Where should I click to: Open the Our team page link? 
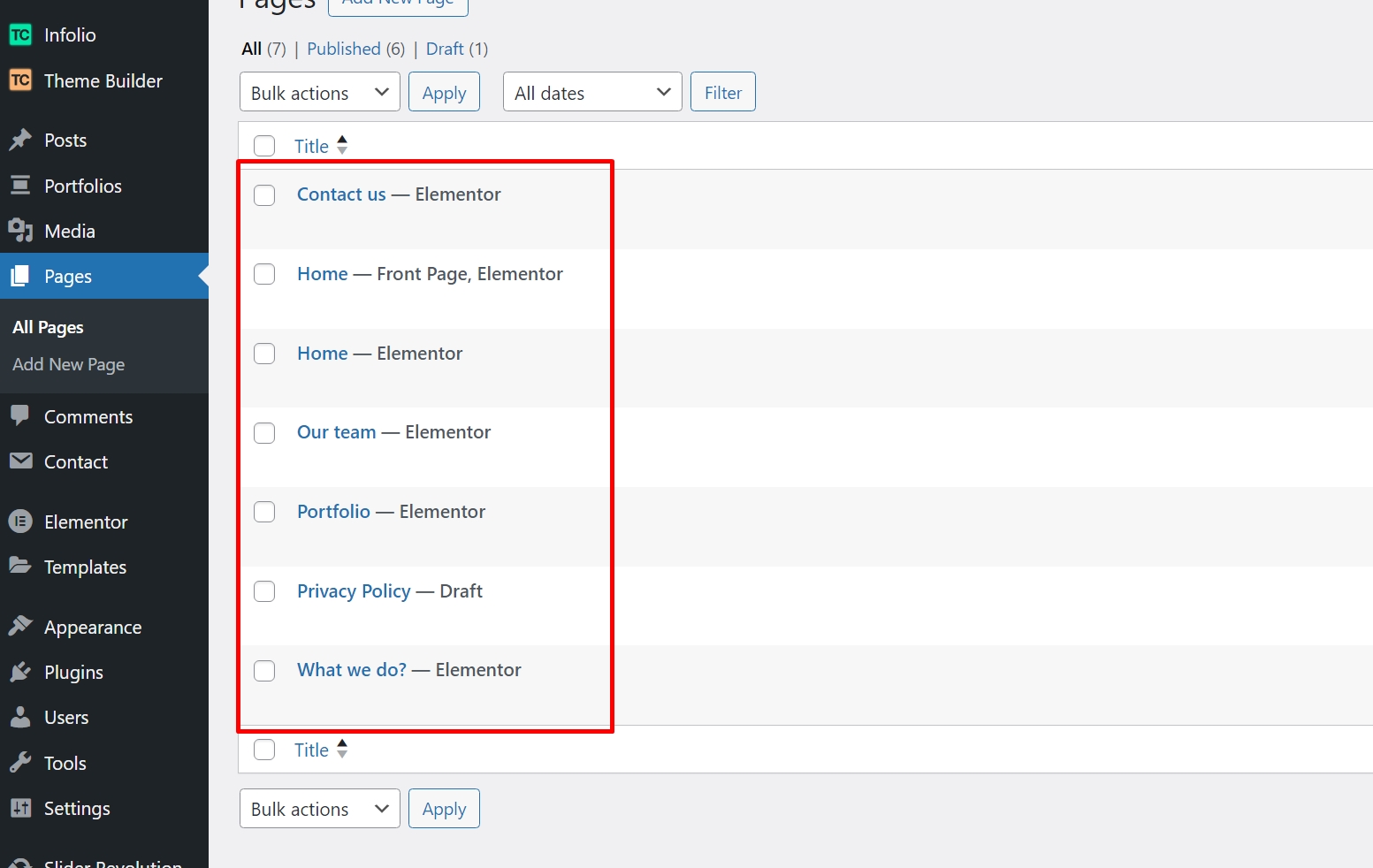pos(337,432)
